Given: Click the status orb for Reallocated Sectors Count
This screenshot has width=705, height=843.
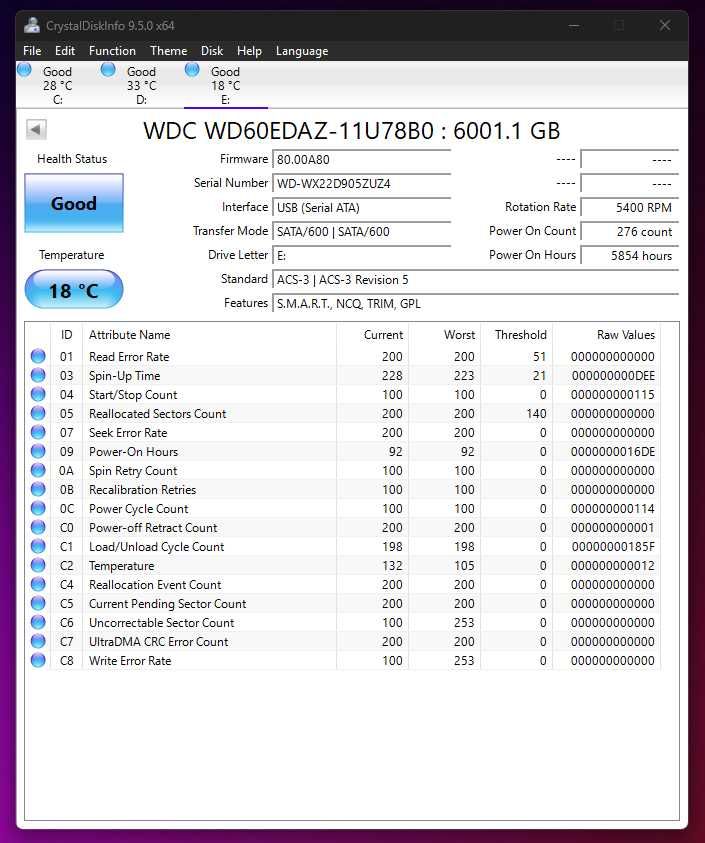Looking at the screenshot, I should coord(38,413).
